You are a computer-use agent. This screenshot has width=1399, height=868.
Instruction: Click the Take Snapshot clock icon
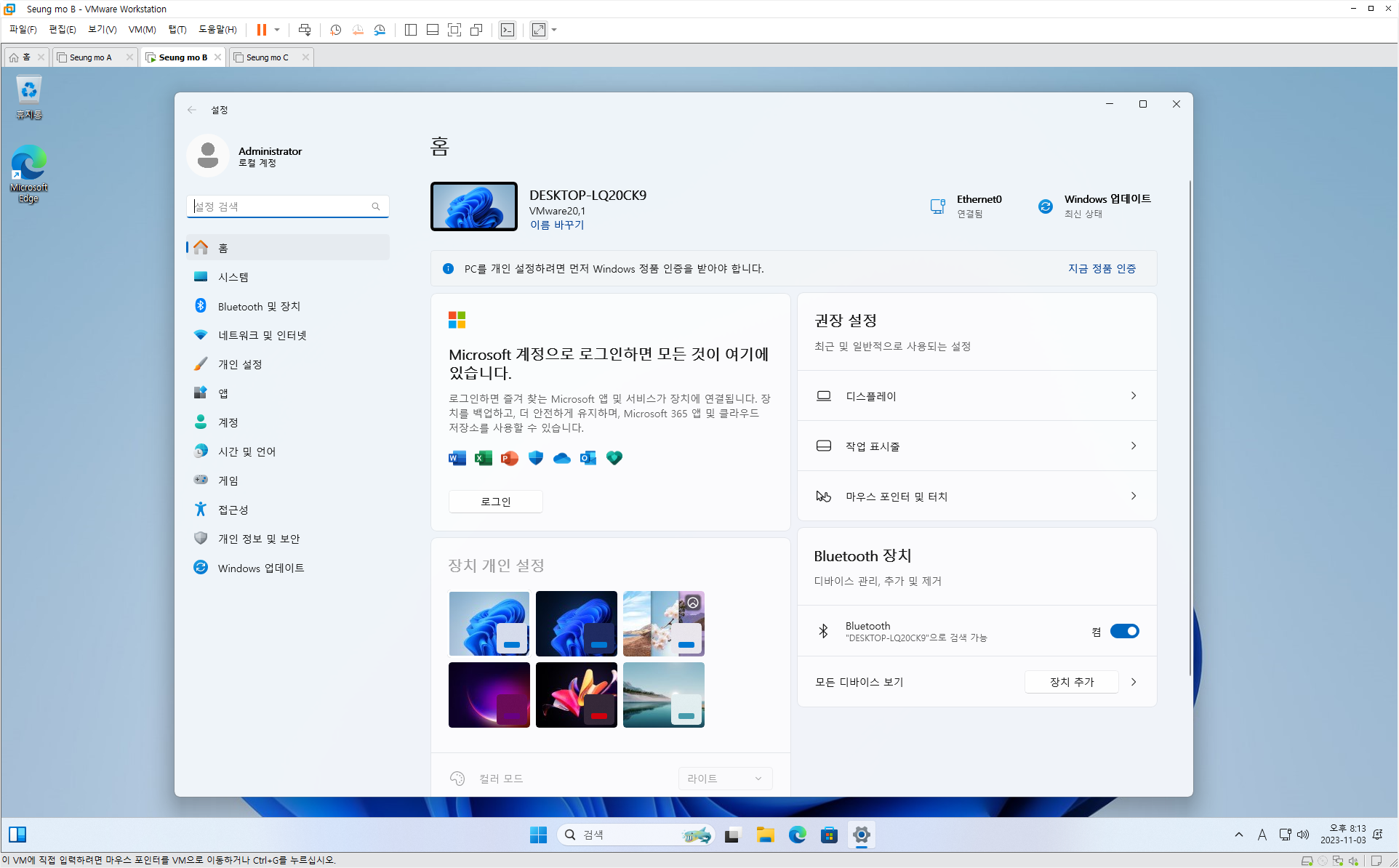click(x=335, y=30)
